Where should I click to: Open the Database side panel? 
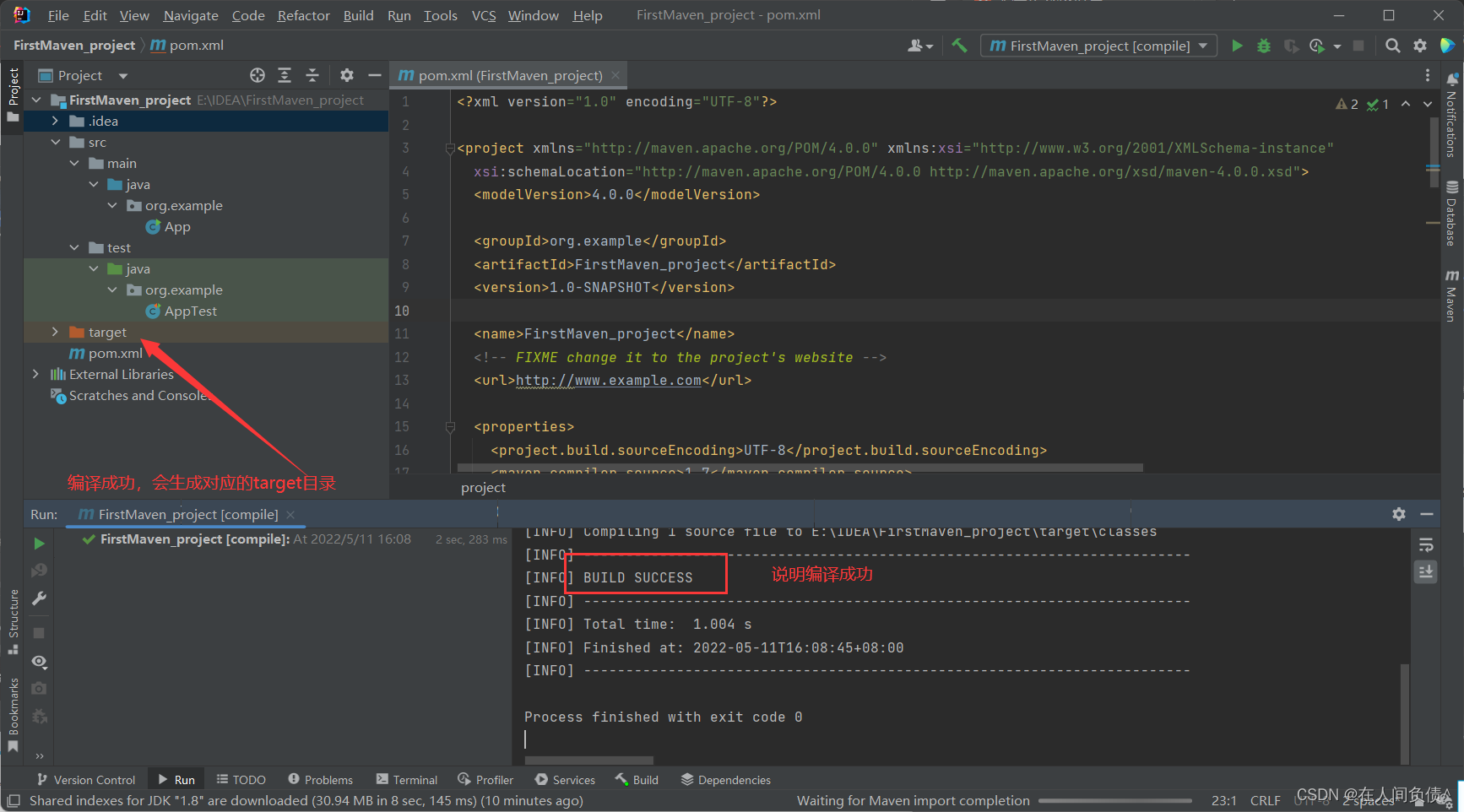[1451, 213]
